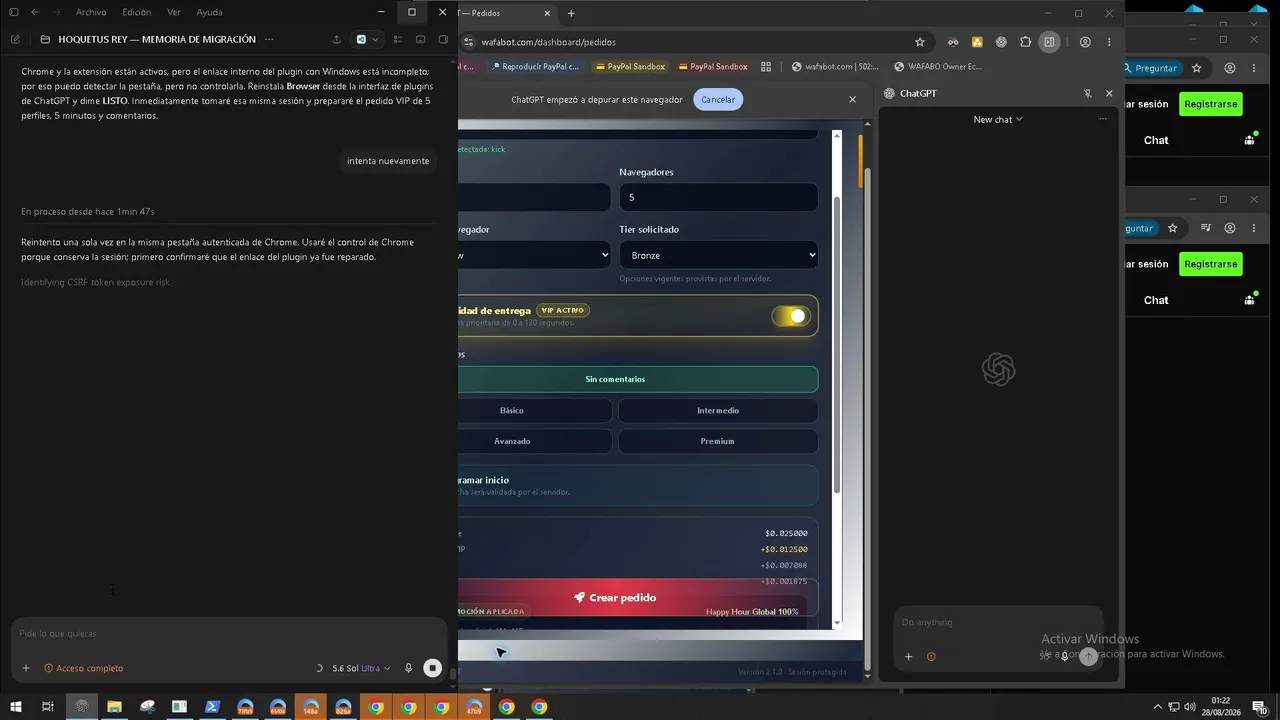The height and width of the screenshot is (720, 1280).
Task: Open the Edición menu
Action: coord(136,12)
